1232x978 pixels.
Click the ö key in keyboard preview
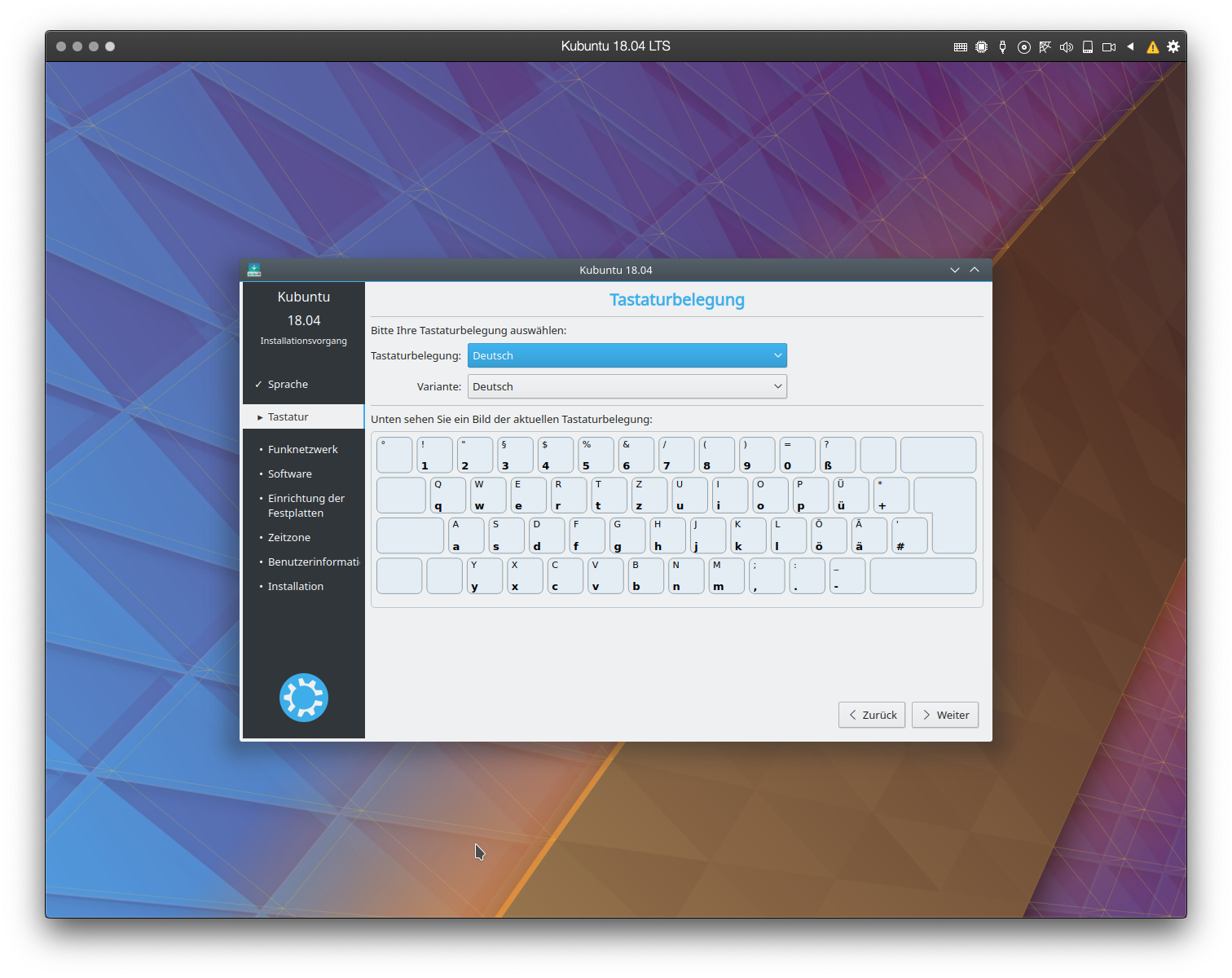pyautogui.click(x=829, y=535)
